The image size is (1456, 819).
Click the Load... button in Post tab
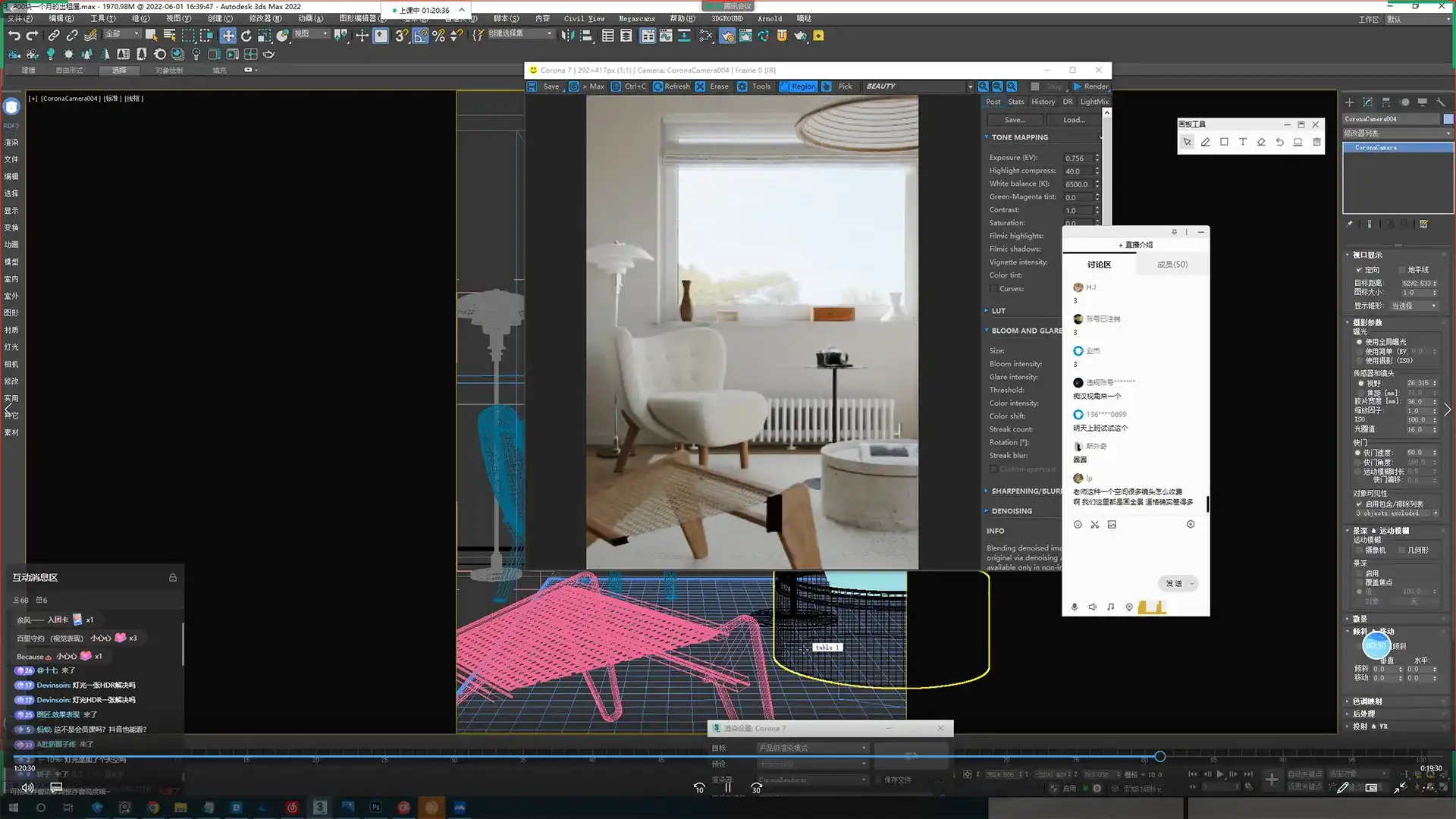point(1073,120)
